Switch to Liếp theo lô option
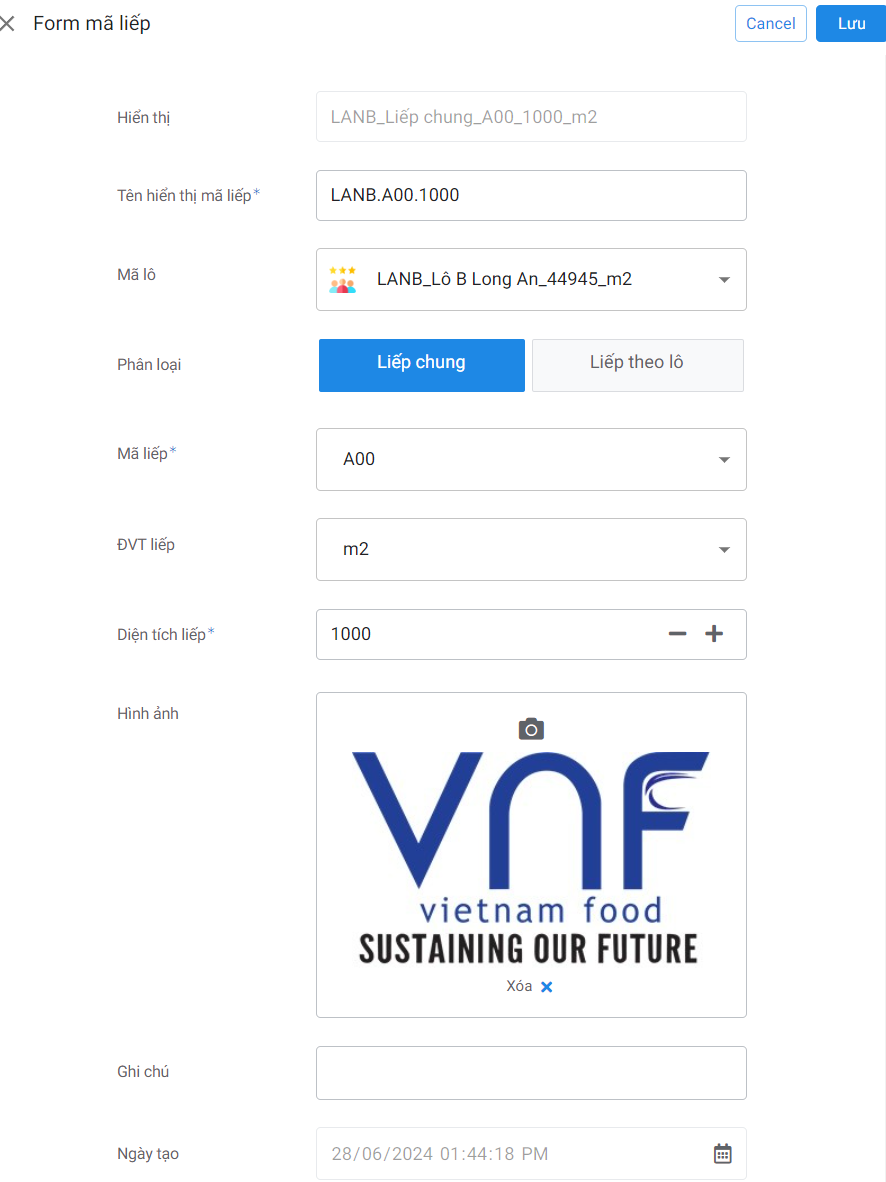 (637, 364)
